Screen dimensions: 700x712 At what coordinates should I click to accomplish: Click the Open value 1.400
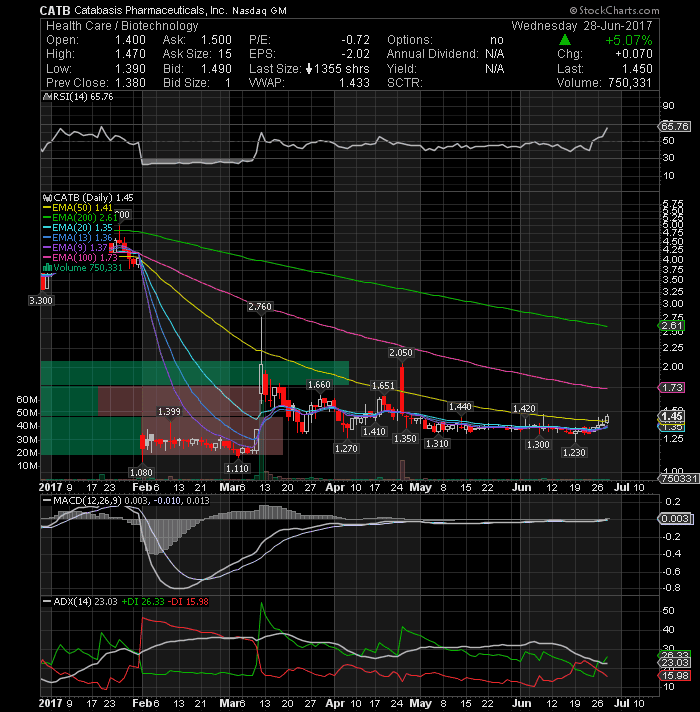[130, 40]
